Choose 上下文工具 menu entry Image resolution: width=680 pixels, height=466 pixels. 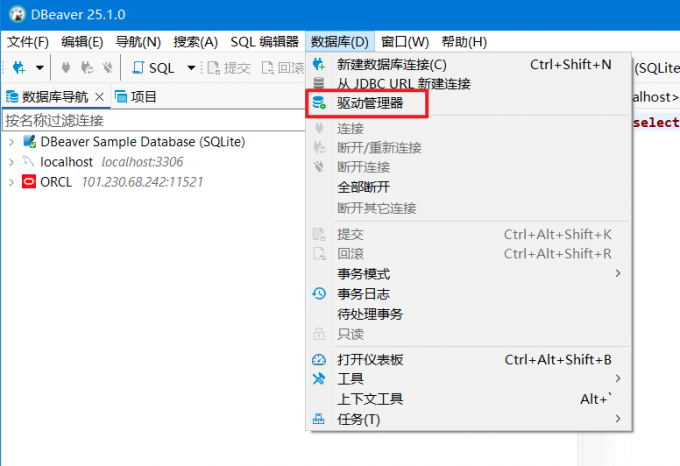click(x=469, y=399)
